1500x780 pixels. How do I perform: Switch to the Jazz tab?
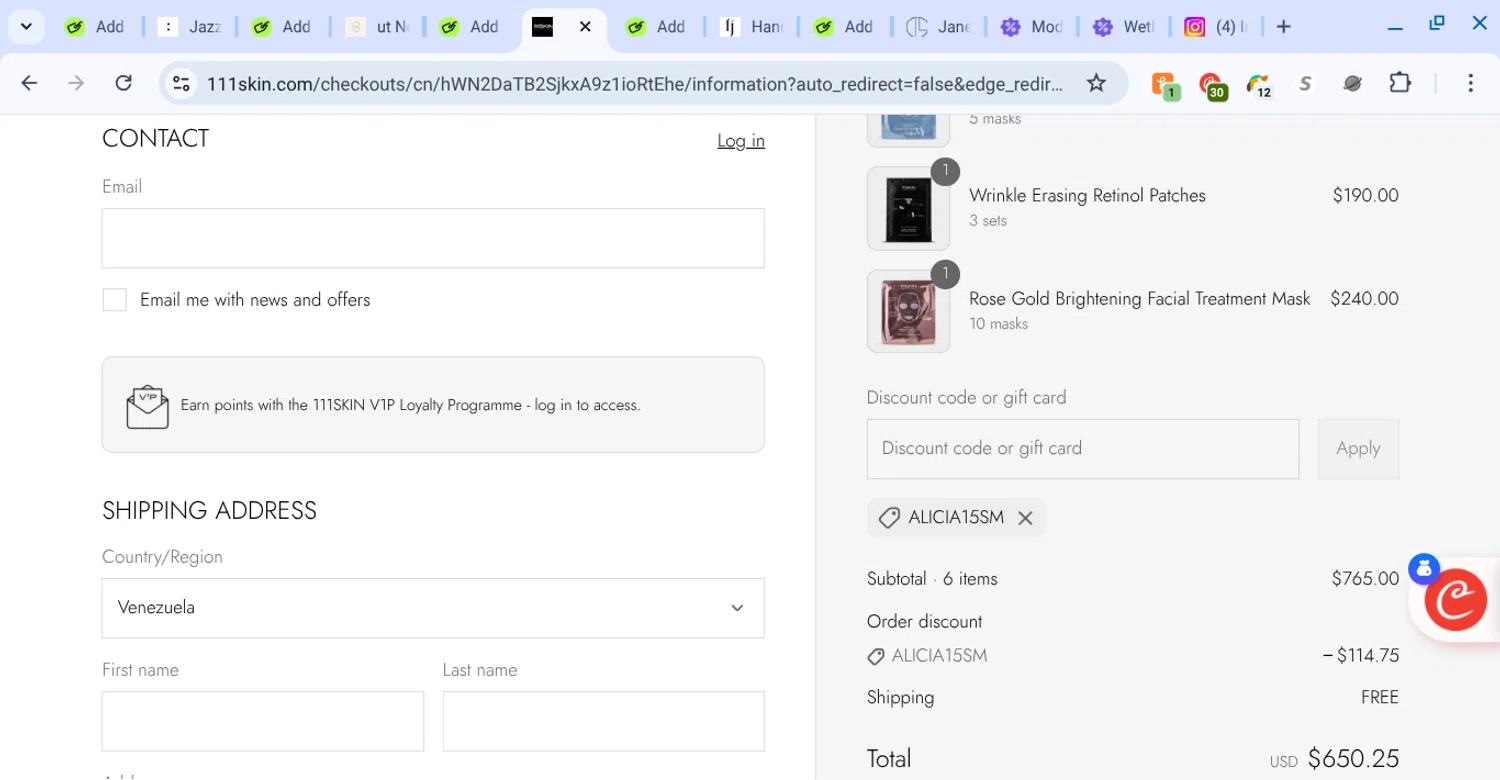click(190, 27)
